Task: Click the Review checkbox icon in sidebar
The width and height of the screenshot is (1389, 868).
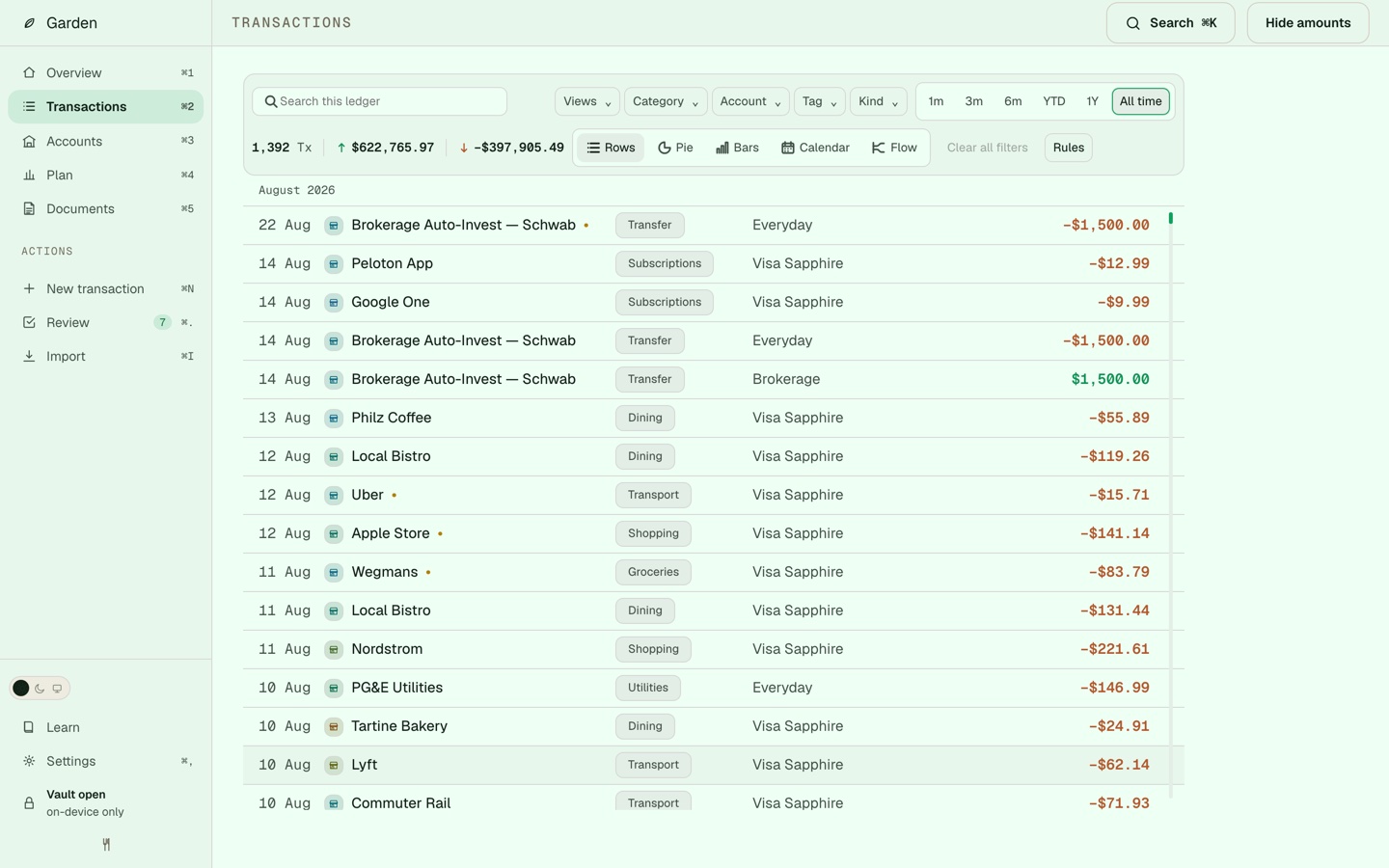Action: click(29, 322)
